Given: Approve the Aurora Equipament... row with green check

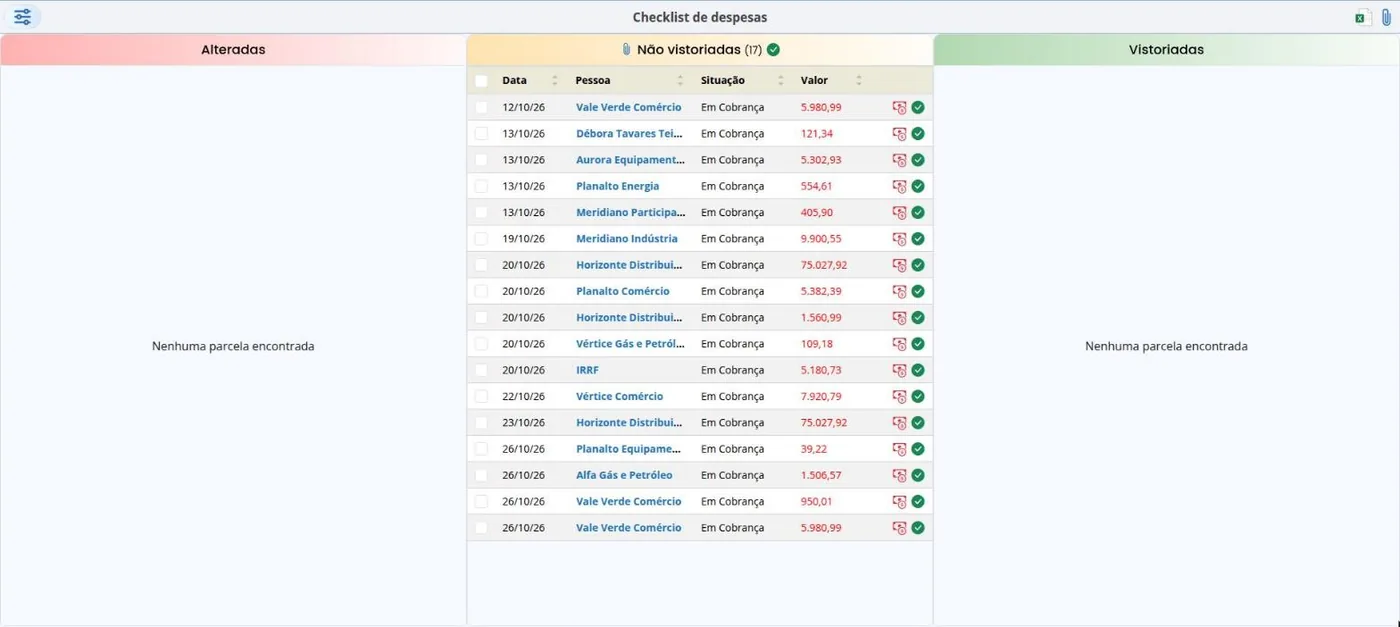Looking at the screenshot, I should point(918,160).
